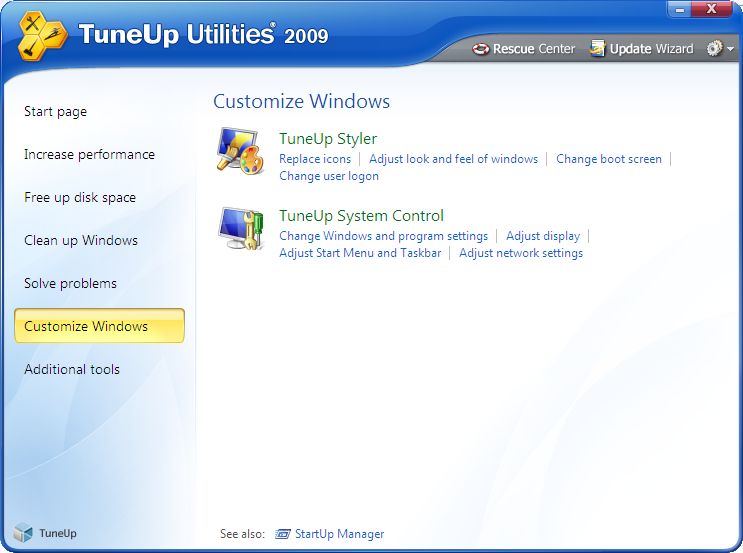This screenshot has width=743, height=553.
Task: Click Change boot screen link
Action: tap(609, 159)
